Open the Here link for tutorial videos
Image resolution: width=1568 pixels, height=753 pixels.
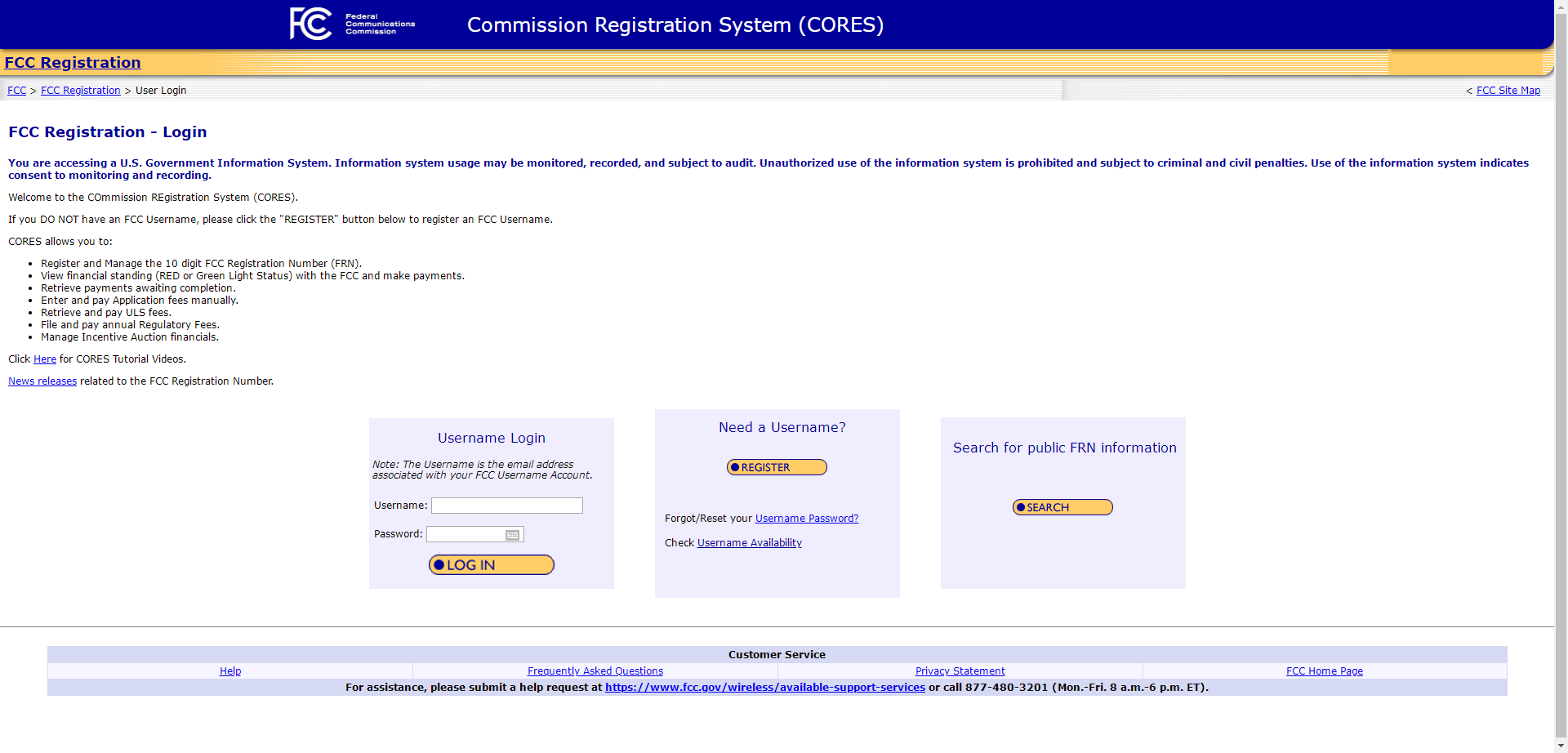click(x=45, y=359)
